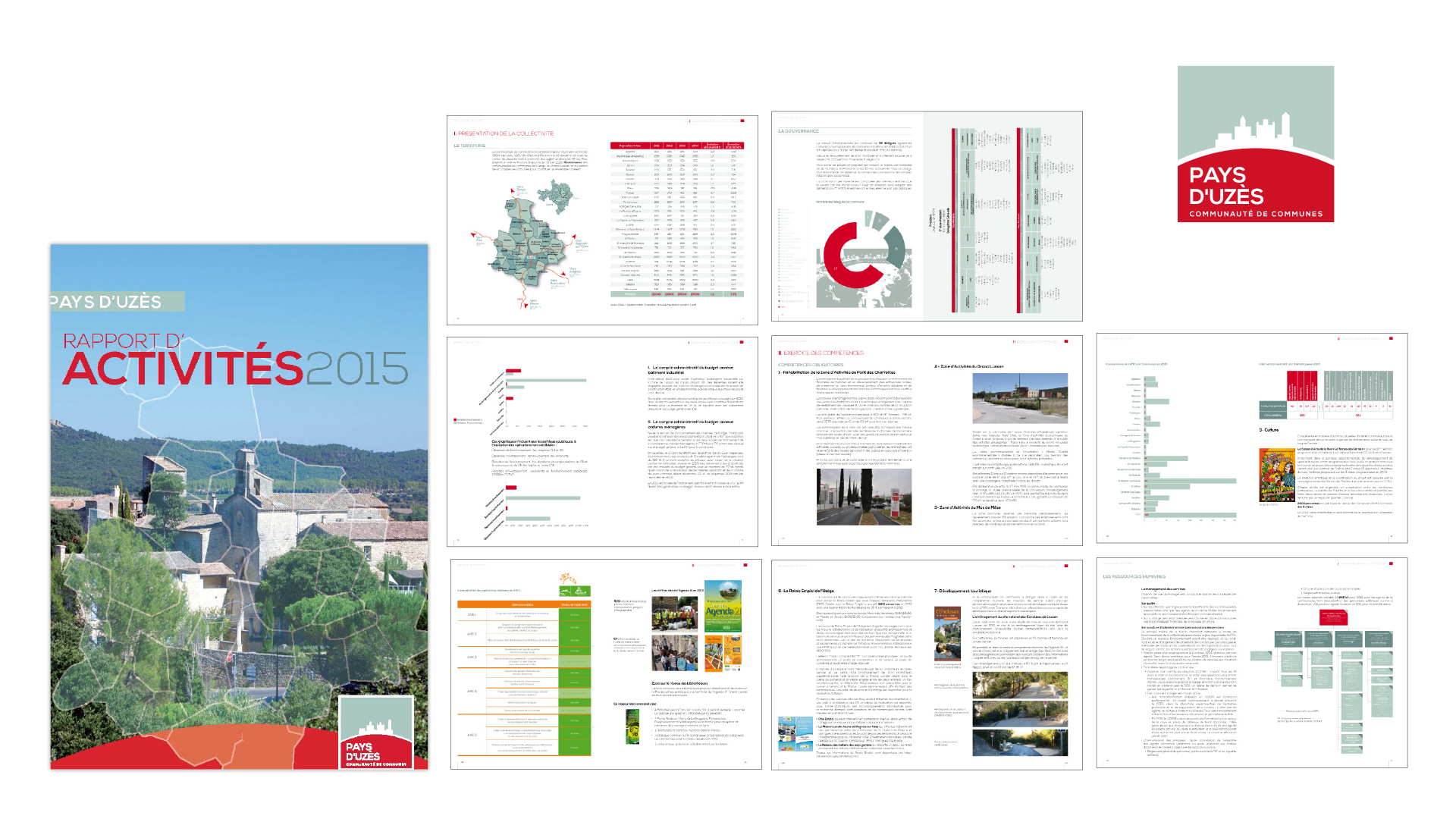Click the blue Relais Emploi brochures image

[795, 734]
